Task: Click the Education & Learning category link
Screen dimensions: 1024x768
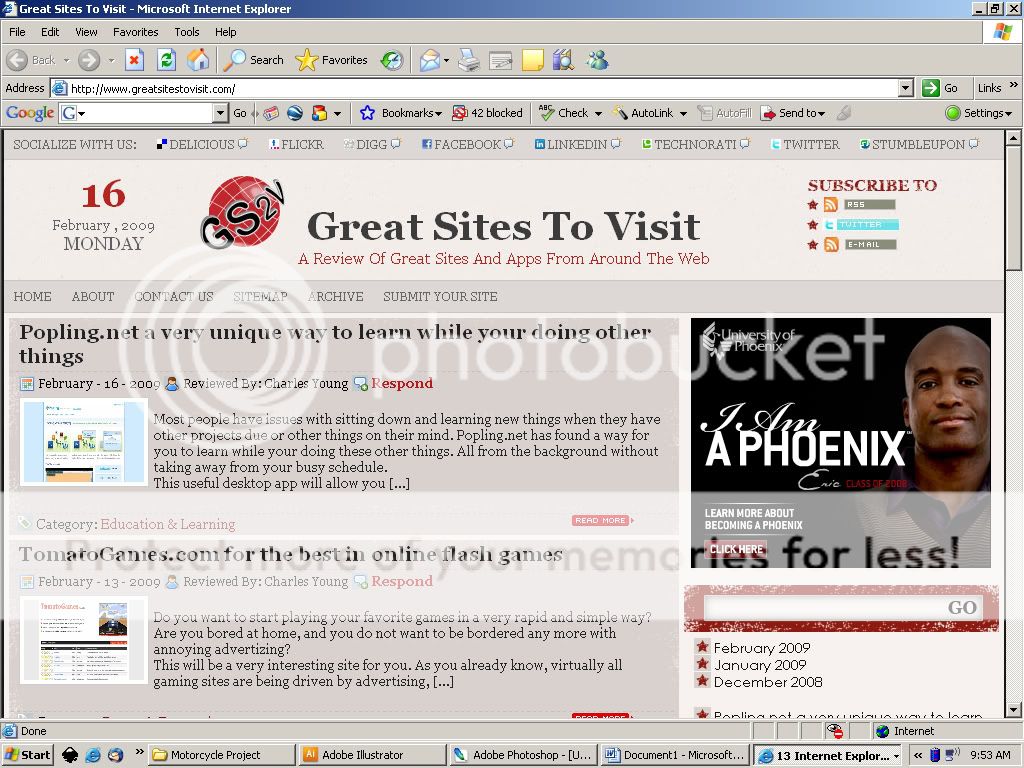Action: click(168, 524)
